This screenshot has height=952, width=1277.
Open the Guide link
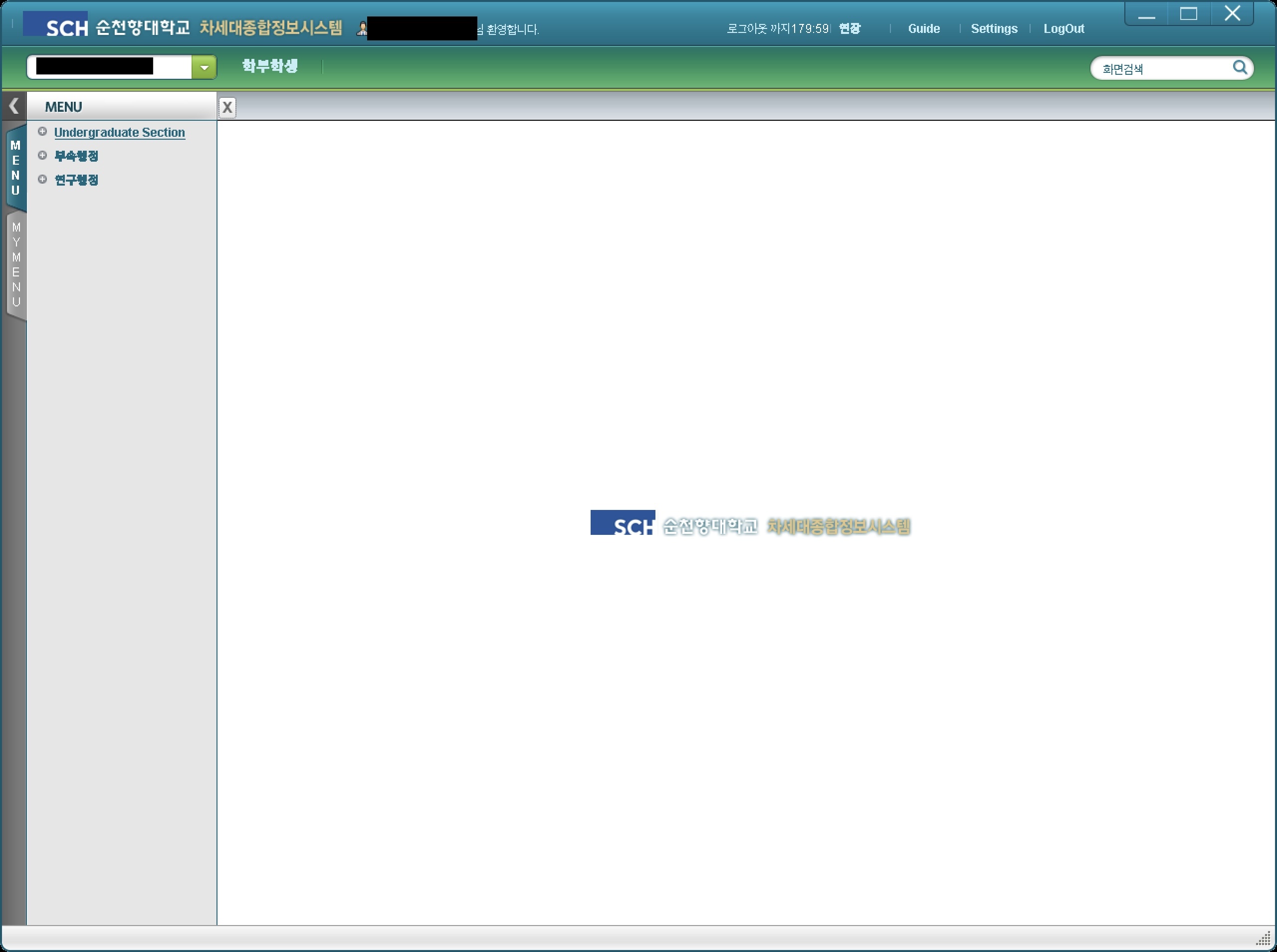923,28
